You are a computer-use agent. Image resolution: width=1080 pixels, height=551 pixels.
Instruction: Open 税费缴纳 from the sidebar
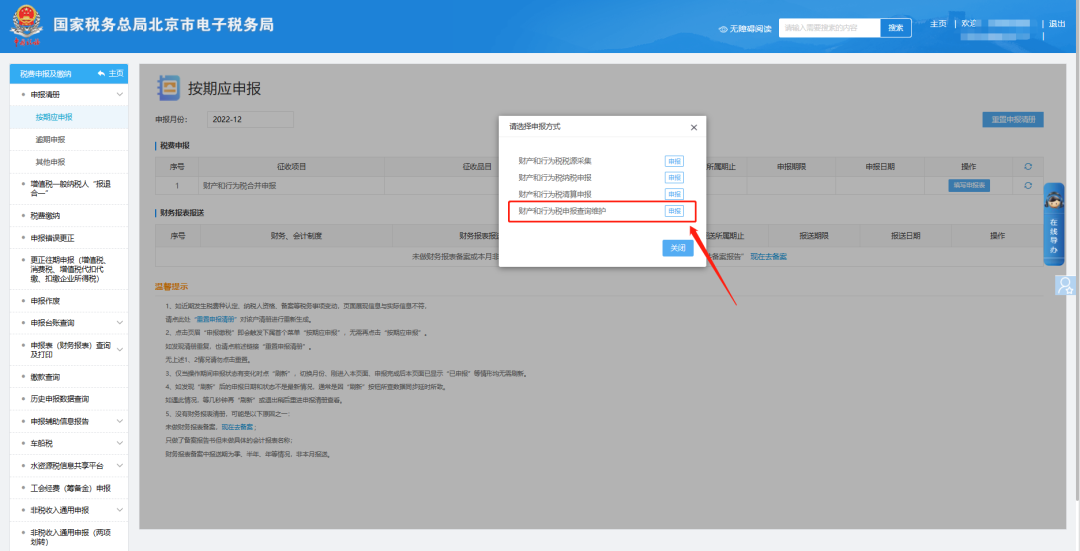point(45,215)
